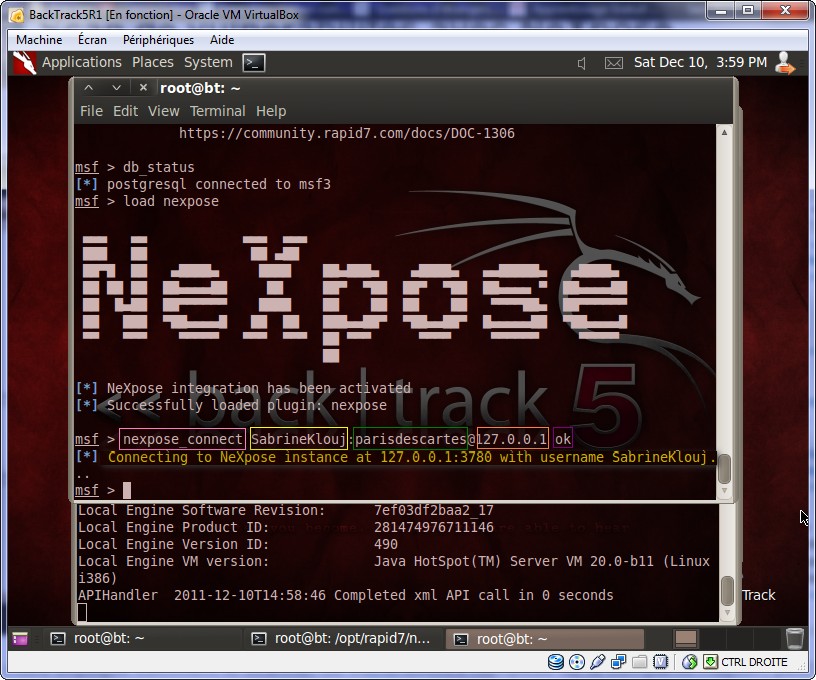Click the shared folders indicator icon
The width and height of the screenshot is (816, 680).
pyautogui.click(x=640, y=662)
